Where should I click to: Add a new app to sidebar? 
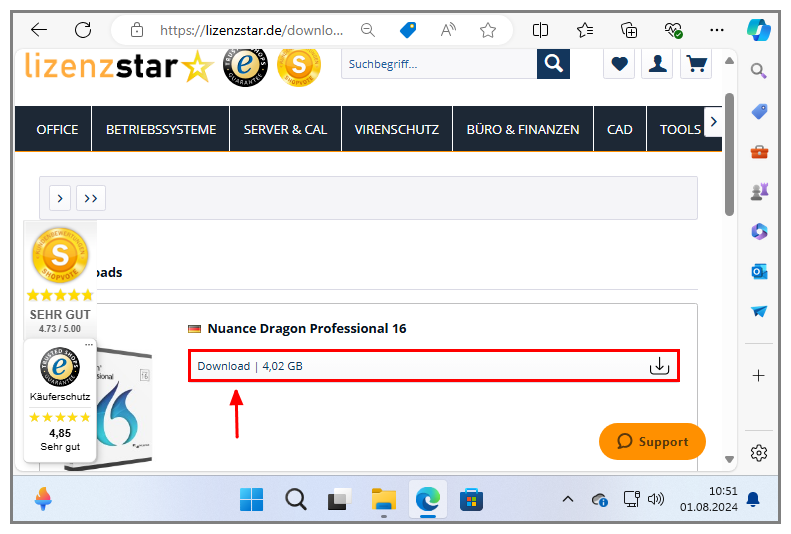coord(759,376)
